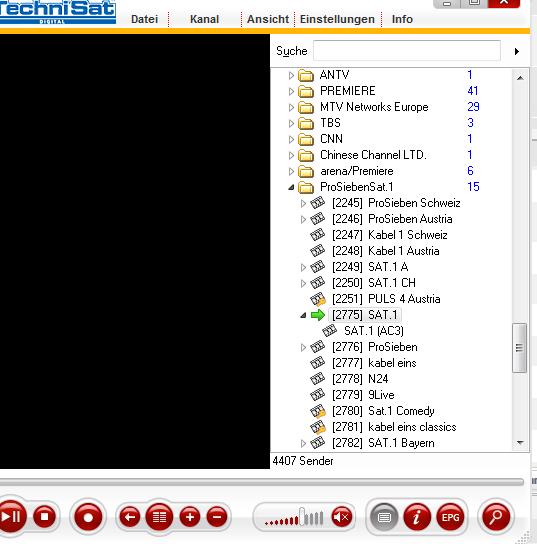This screenshot has width=537, height=544.
Task: Select channel [2247] Kabel 1 Schweiz
Action: (390, 235)
